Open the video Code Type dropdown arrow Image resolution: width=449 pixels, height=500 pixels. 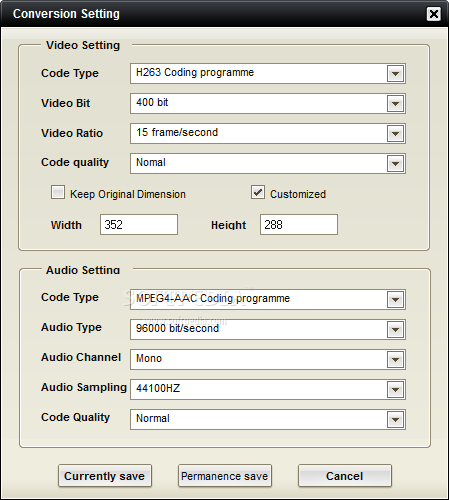click(x=395, y=73)
